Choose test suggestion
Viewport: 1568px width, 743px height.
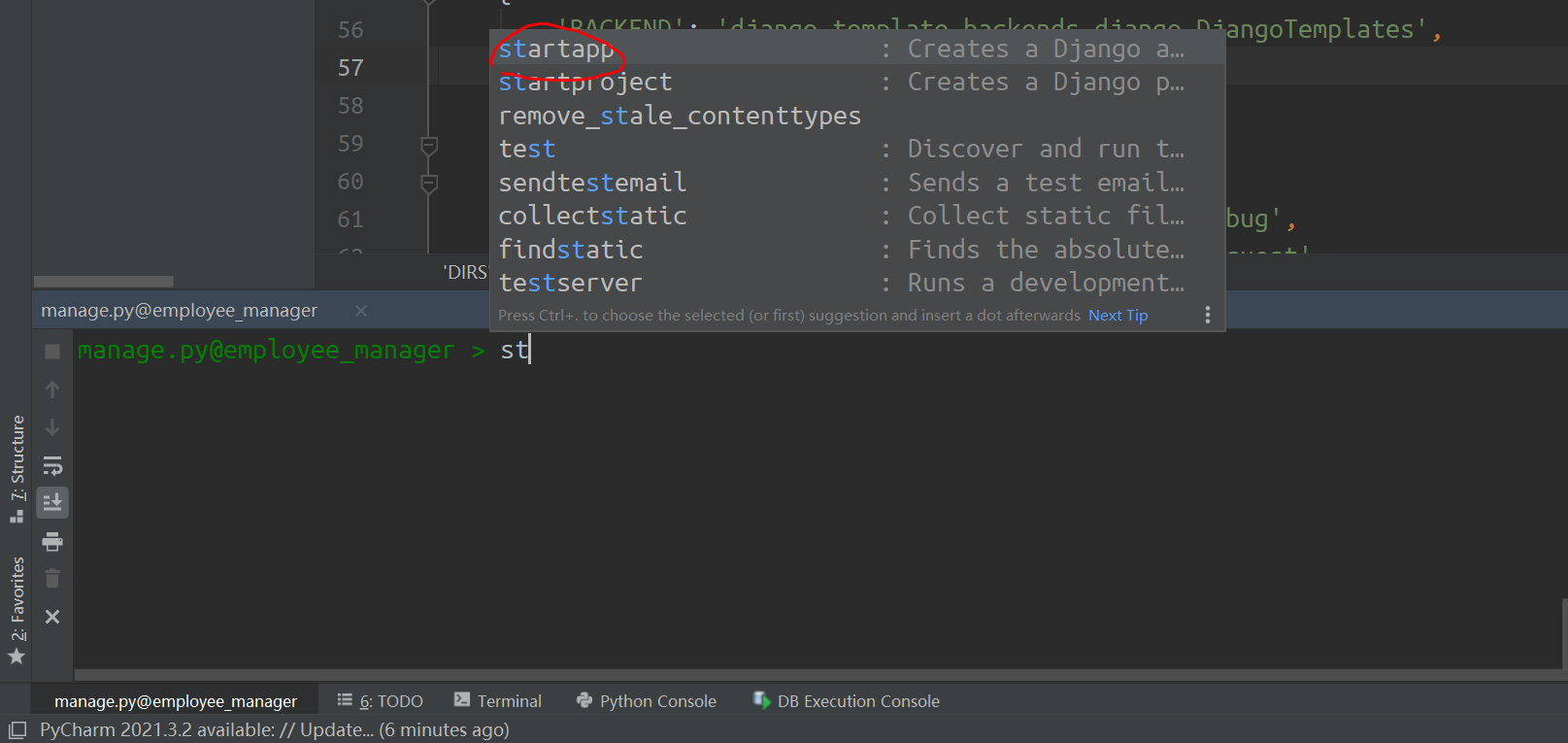[x=857, y=149]
